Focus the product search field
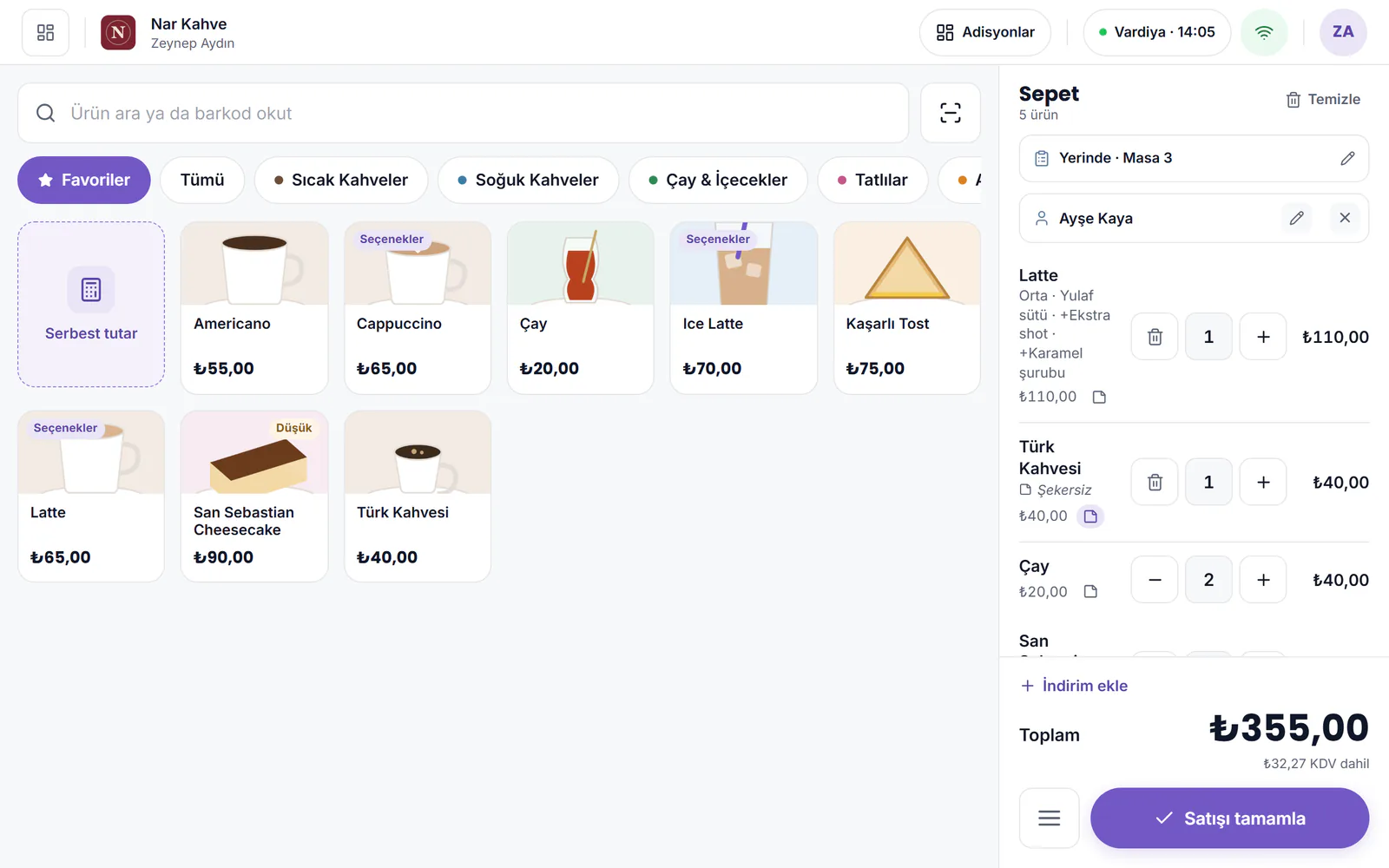This screenshot has height=868, width=1389. 463,113
